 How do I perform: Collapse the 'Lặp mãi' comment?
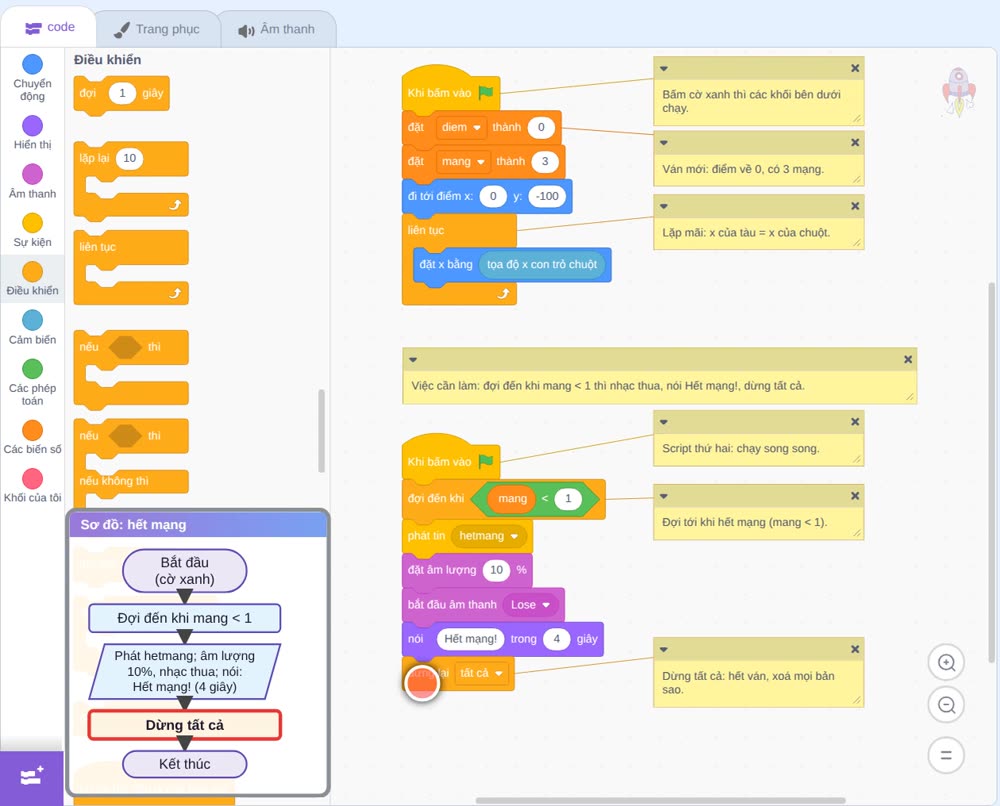pyautogui.click(x=664, y=206)
